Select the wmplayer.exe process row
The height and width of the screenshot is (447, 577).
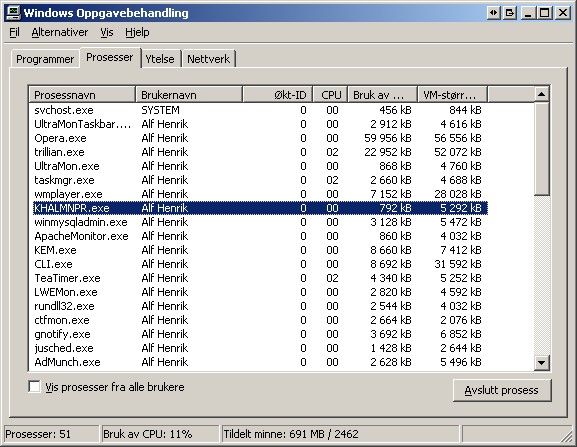(x=258, y=194)
